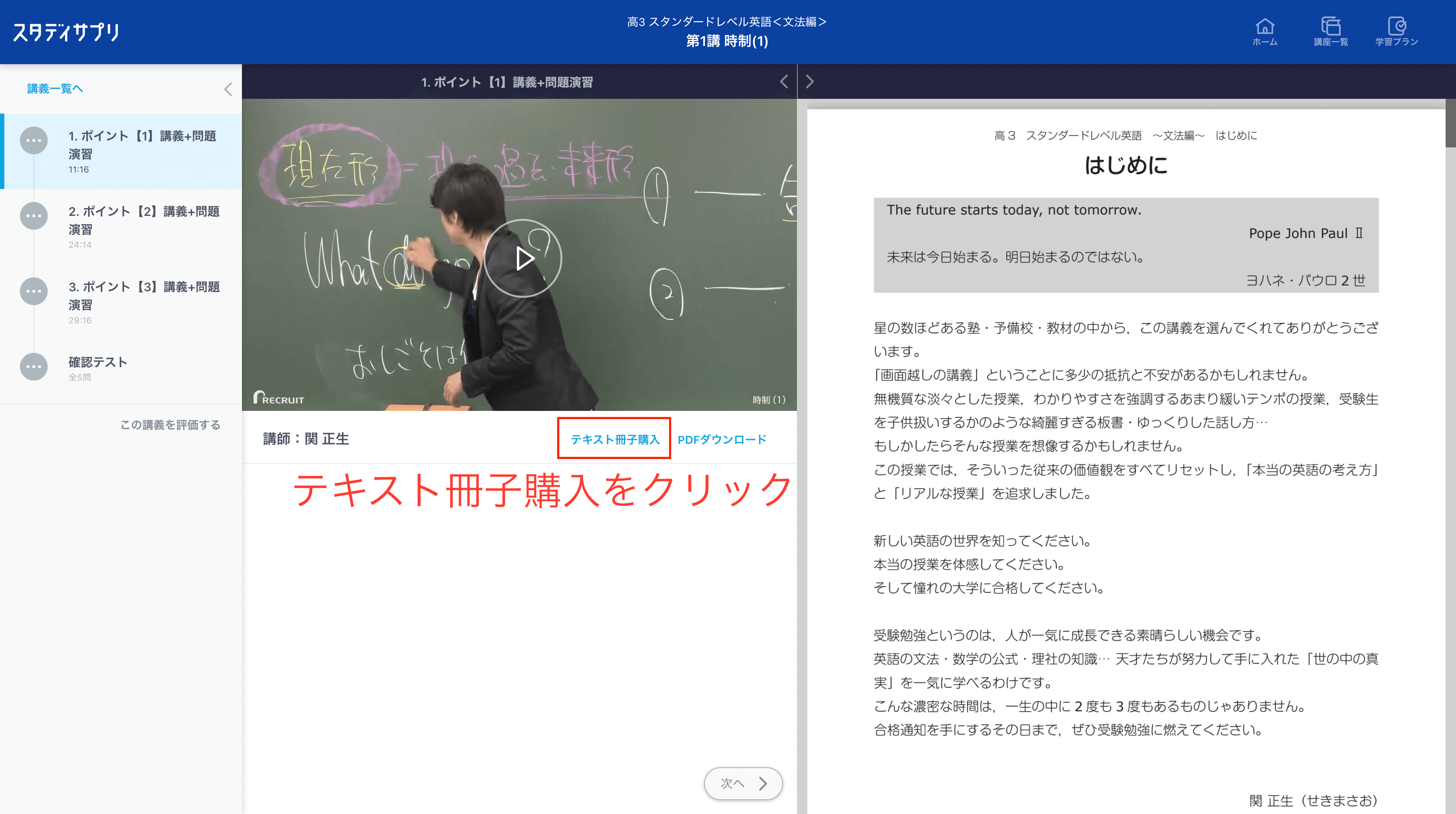Click status circle icon beside 確認テスト
Screen dimensions: 1456x814
(x=33, y=367)
